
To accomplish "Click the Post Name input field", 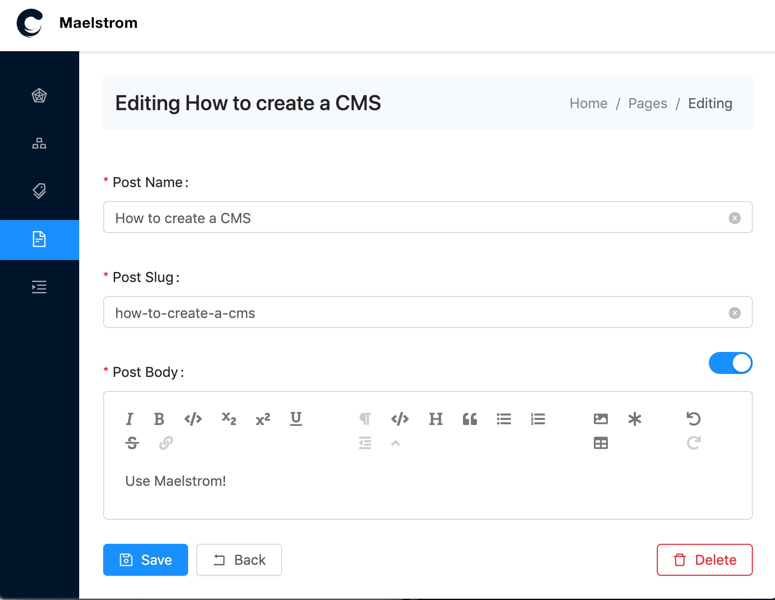I will coord(428,217).
